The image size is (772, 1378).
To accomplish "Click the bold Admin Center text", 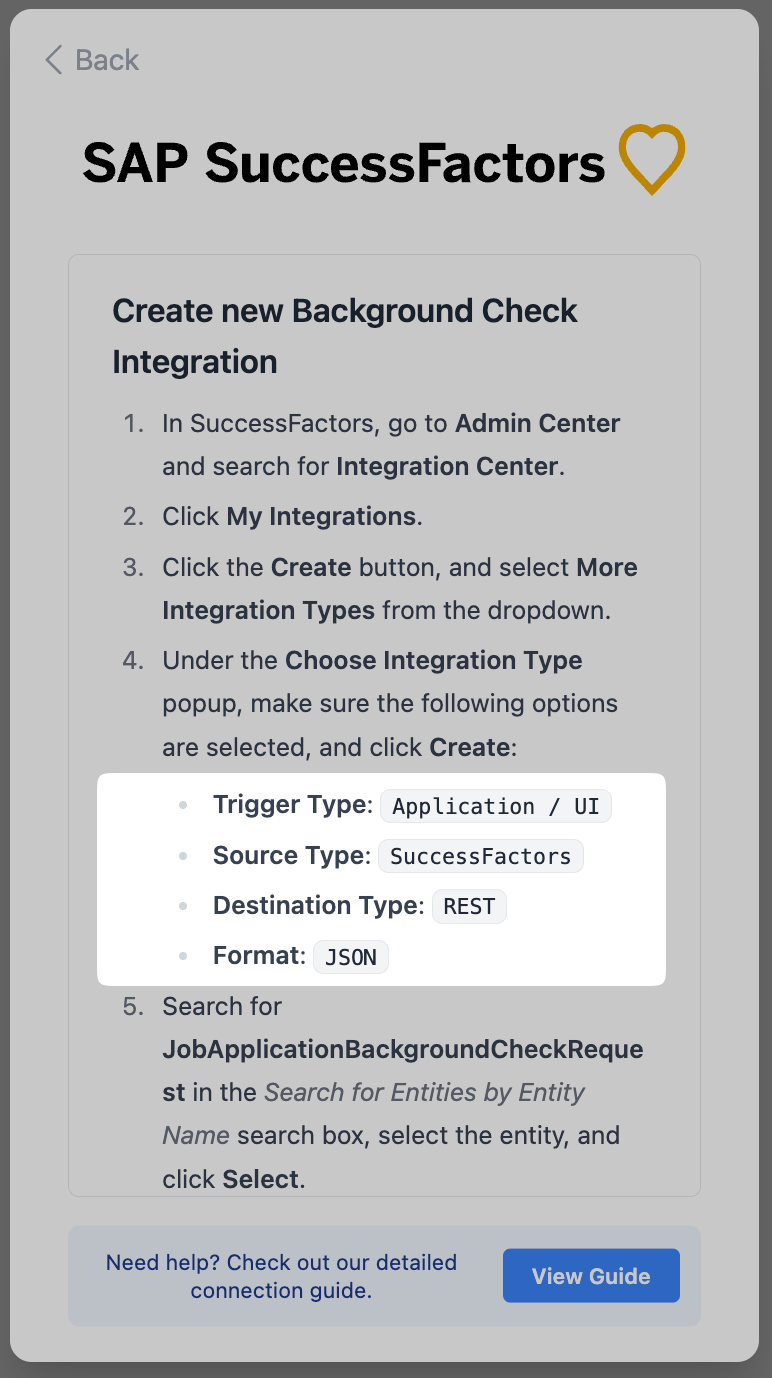I will 537,423.
